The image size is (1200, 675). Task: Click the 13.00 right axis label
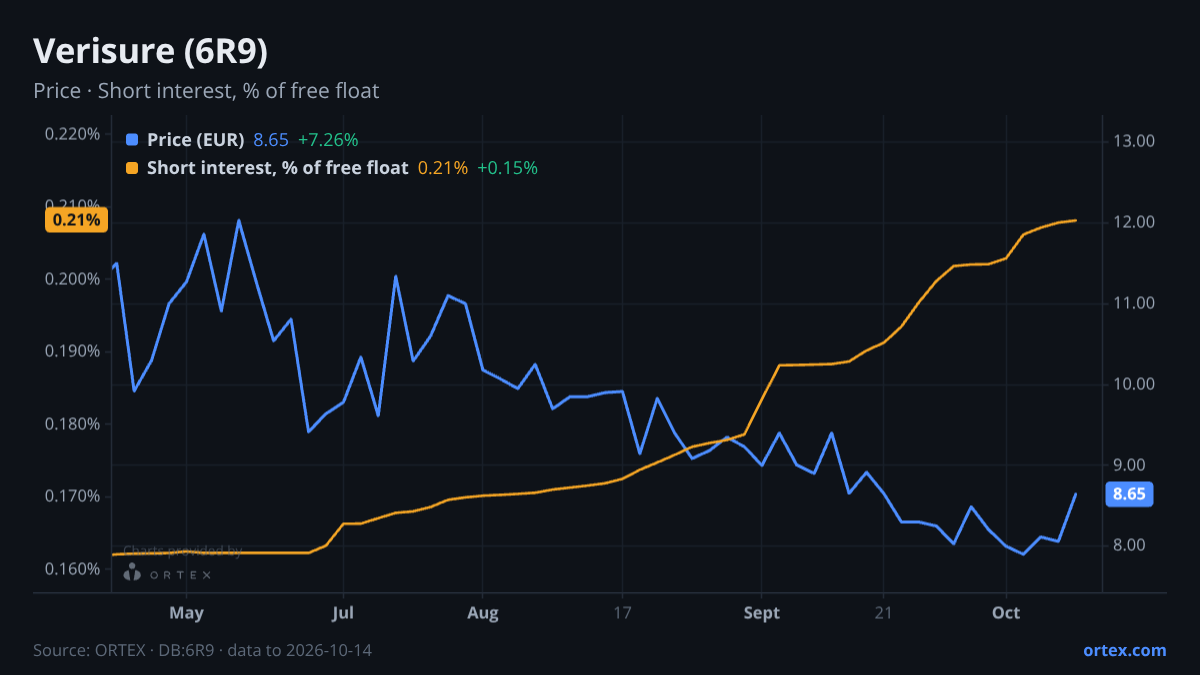click(1133, 141)
